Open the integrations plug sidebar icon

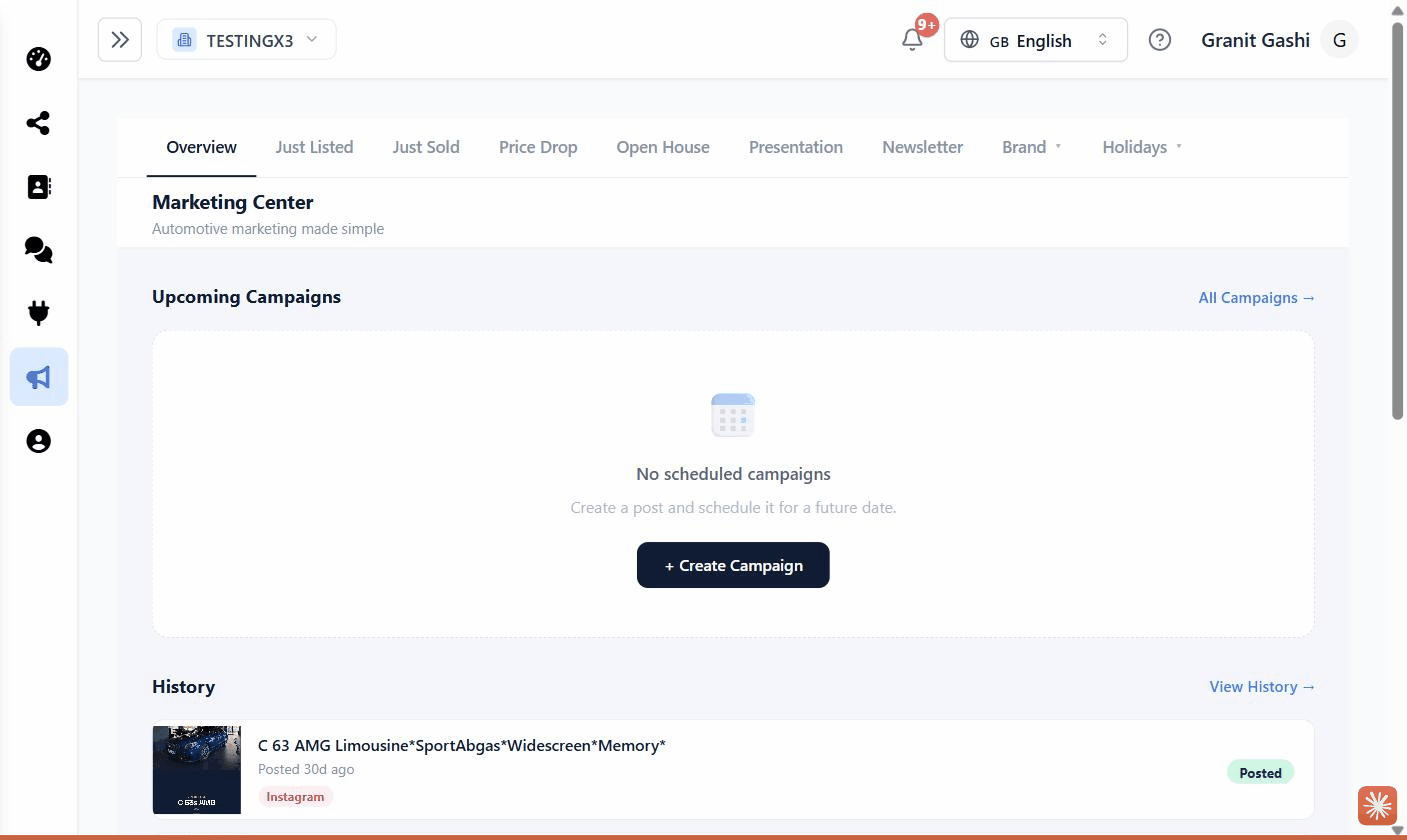[x=38, y=313]
